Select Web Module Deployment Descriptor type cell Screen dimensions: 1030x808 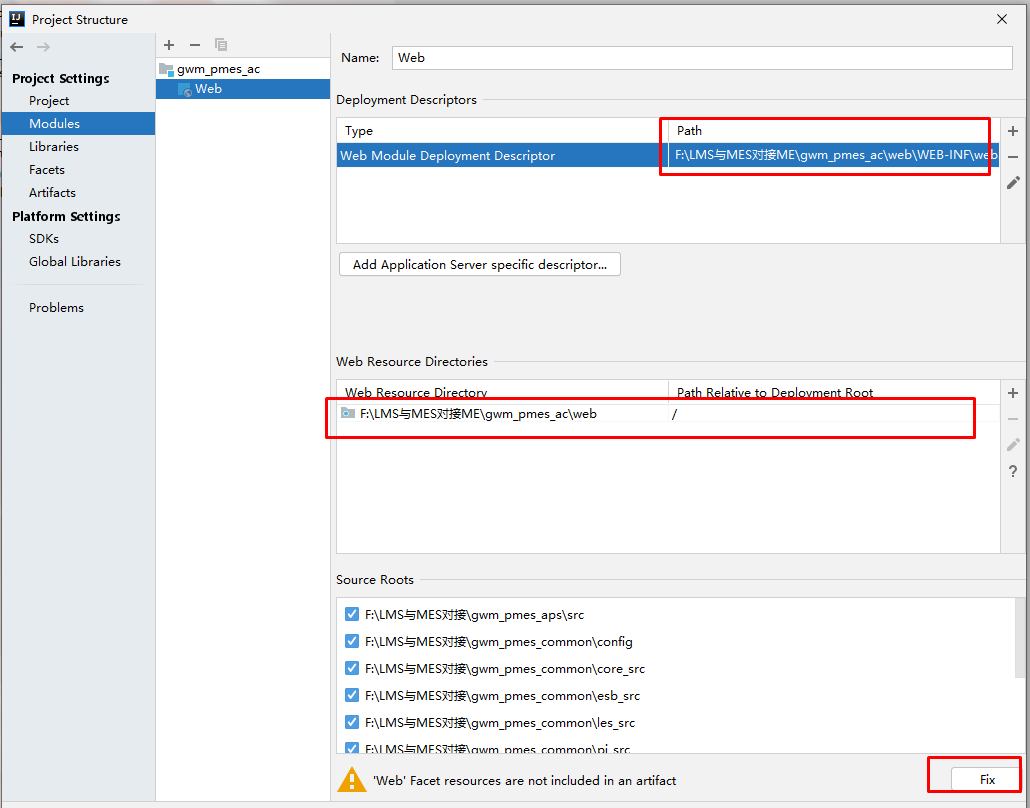click(503, 156)
